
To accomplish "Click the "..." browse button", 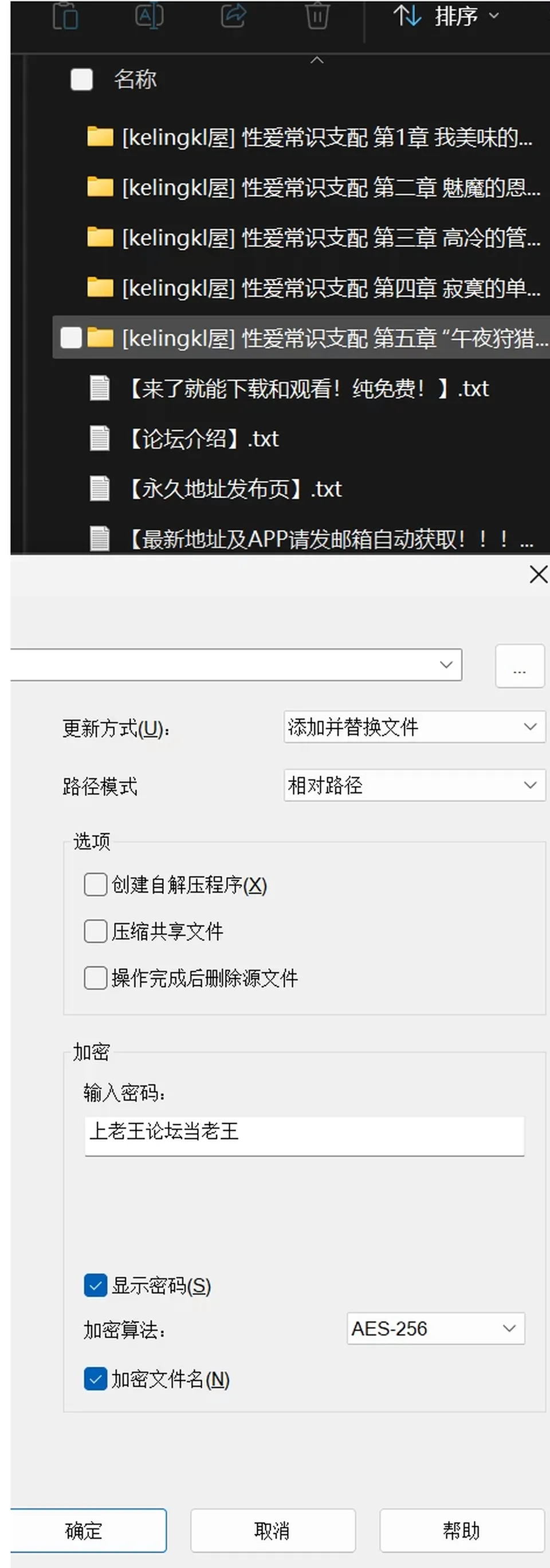I will coord(520,666).
